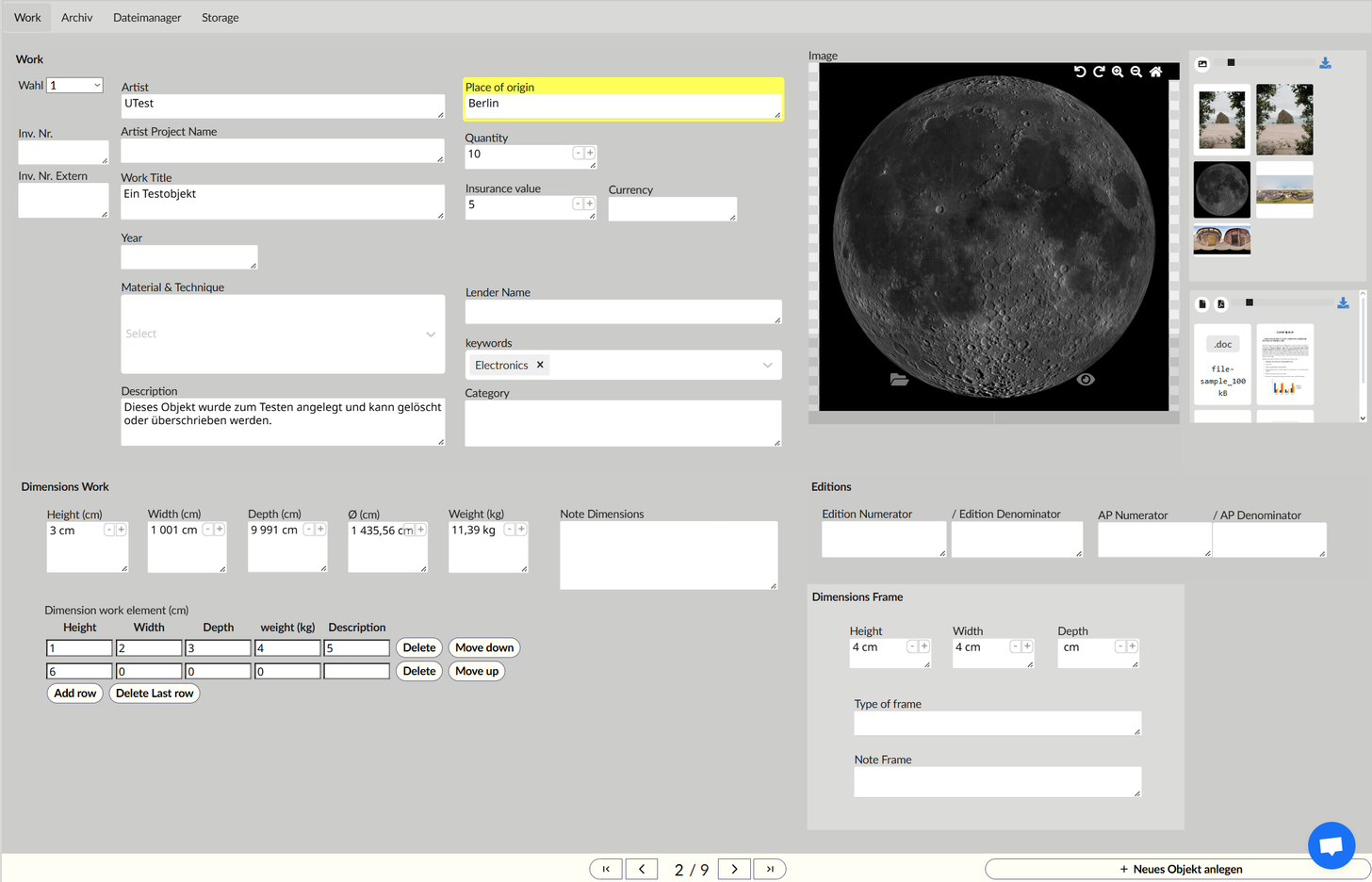Reset image view with the home icon
The width and height of the screenshot is (1372, 882).
point(1155,72)
